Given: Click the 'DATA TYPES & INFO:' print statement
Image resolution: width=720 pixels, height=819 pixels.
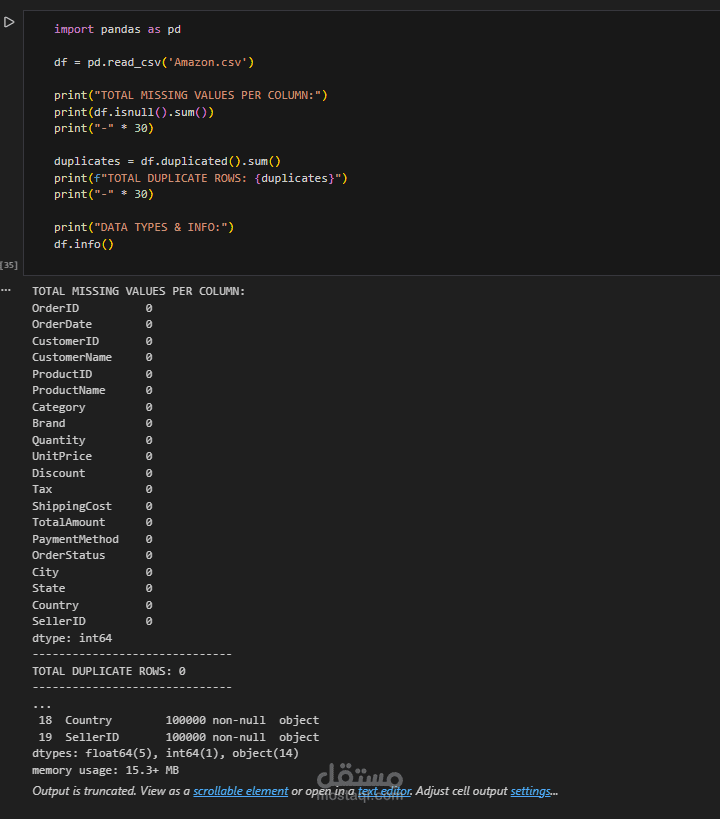Looking at the screenshot, I should point(143,227).
